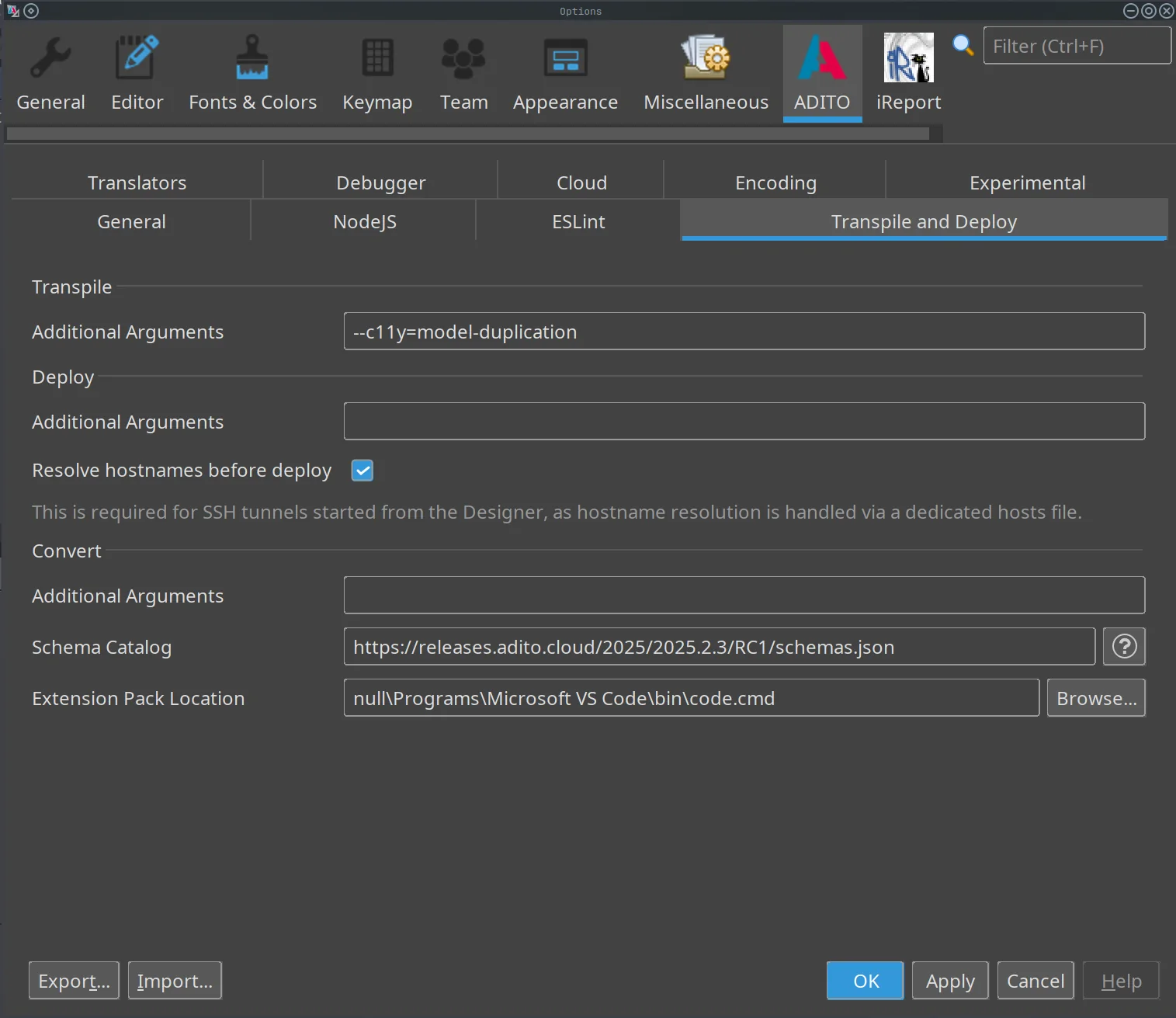Click the Extension Pack Location label

pyautogui.click(x=138, y=699)
